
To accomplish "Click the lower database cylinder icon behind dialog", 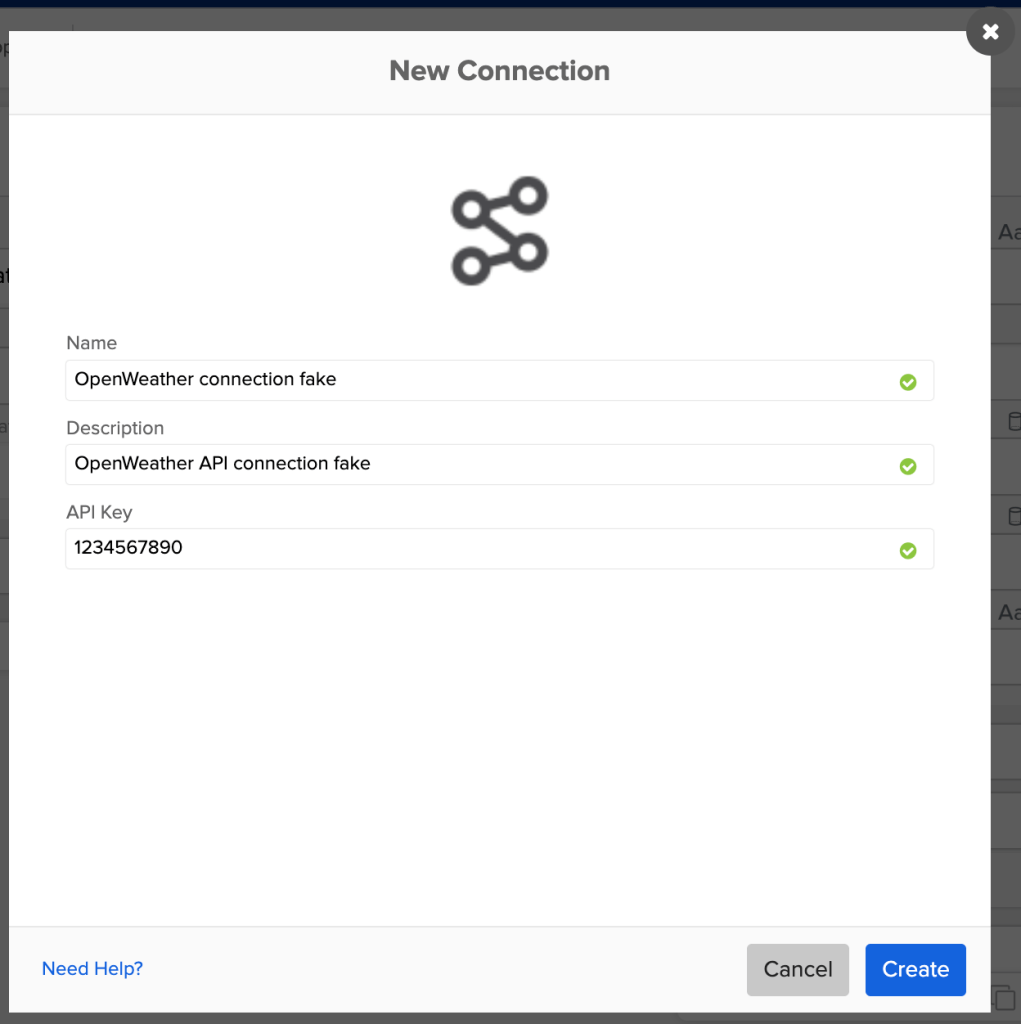I will click(1013, 516).
